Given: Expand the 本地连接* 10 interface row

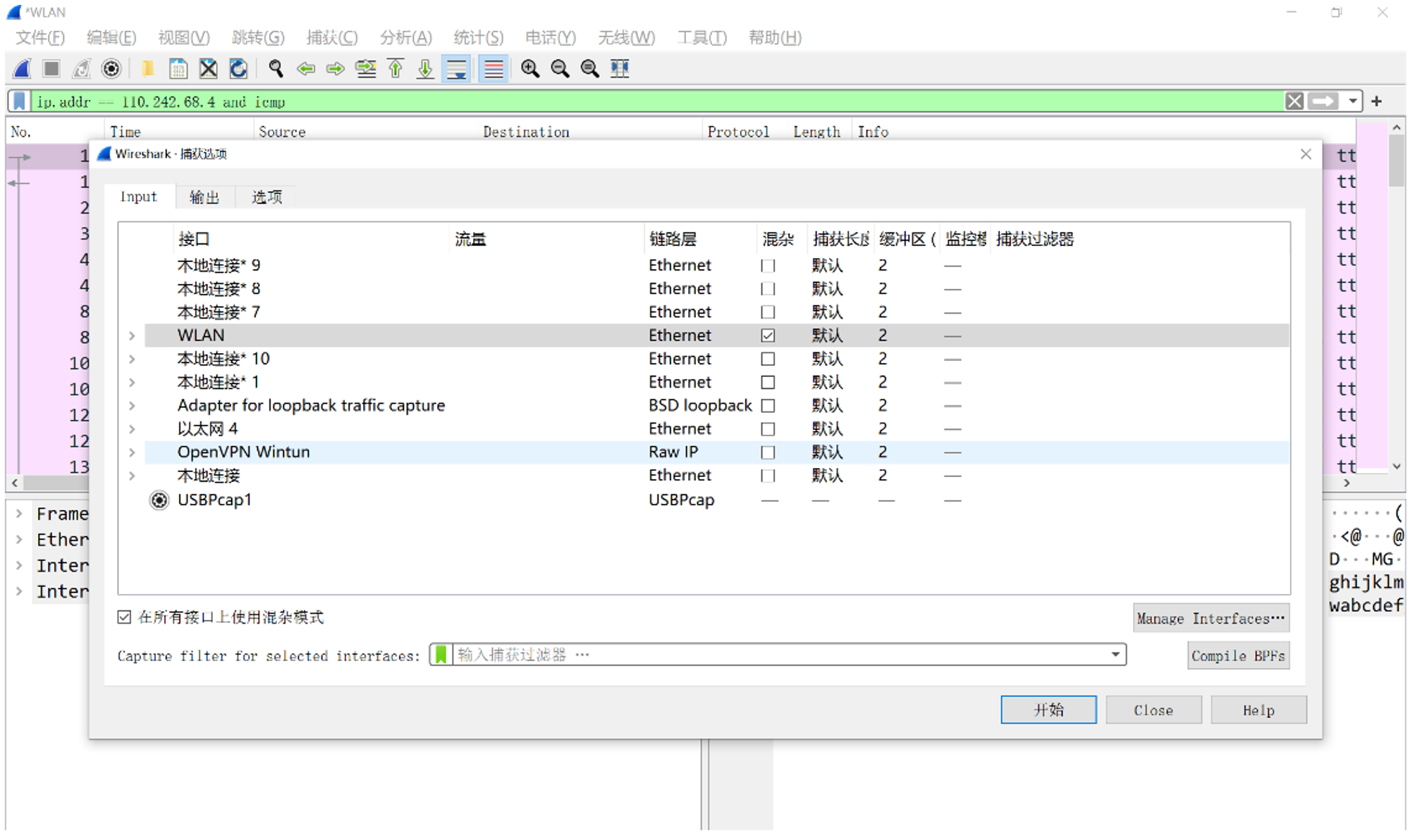Looking at the screenshot, I should [132, 359].
